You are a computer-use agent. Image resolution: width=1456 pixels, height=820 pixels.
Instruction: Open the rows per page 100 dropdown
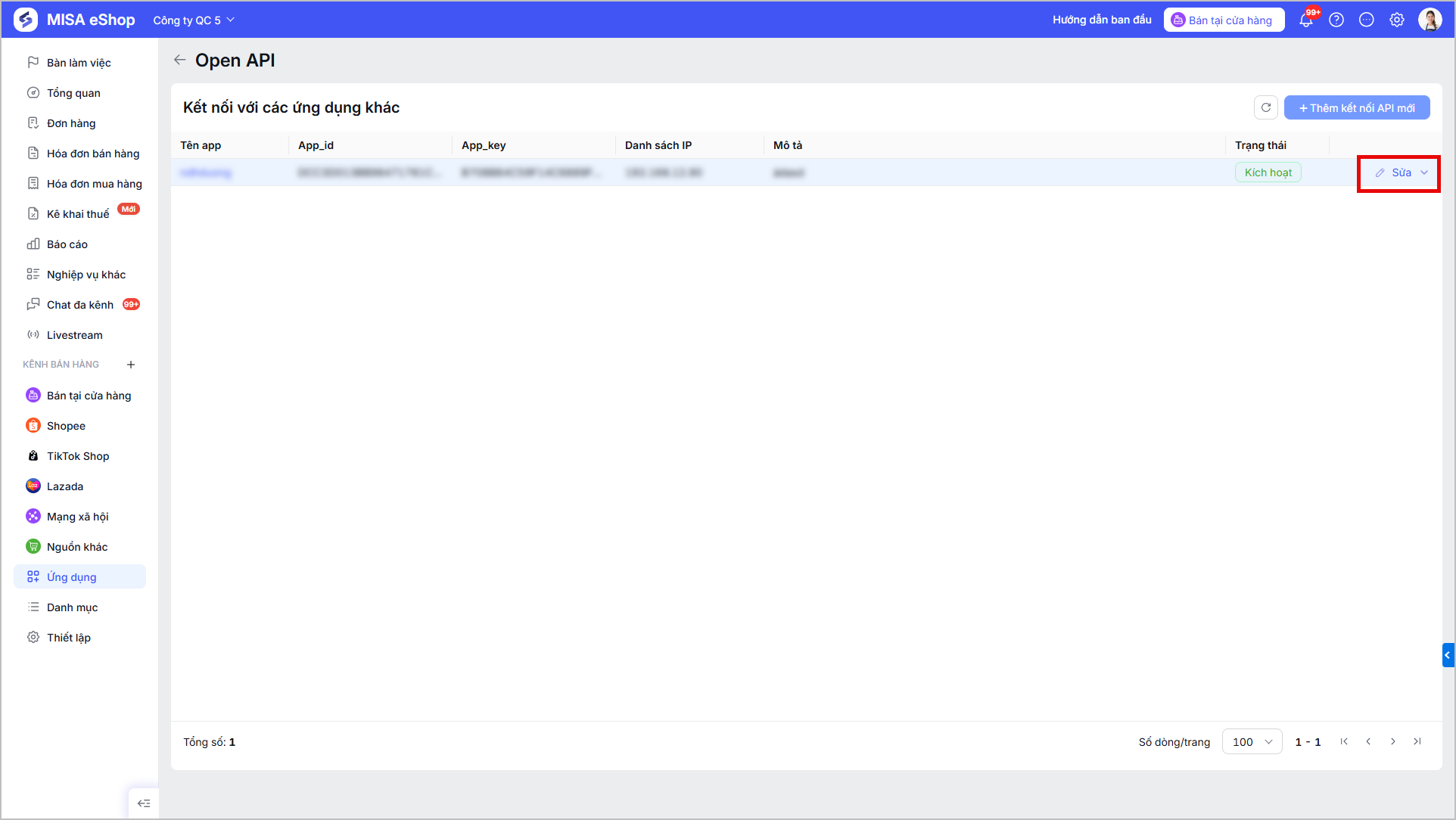[1252, 741]
